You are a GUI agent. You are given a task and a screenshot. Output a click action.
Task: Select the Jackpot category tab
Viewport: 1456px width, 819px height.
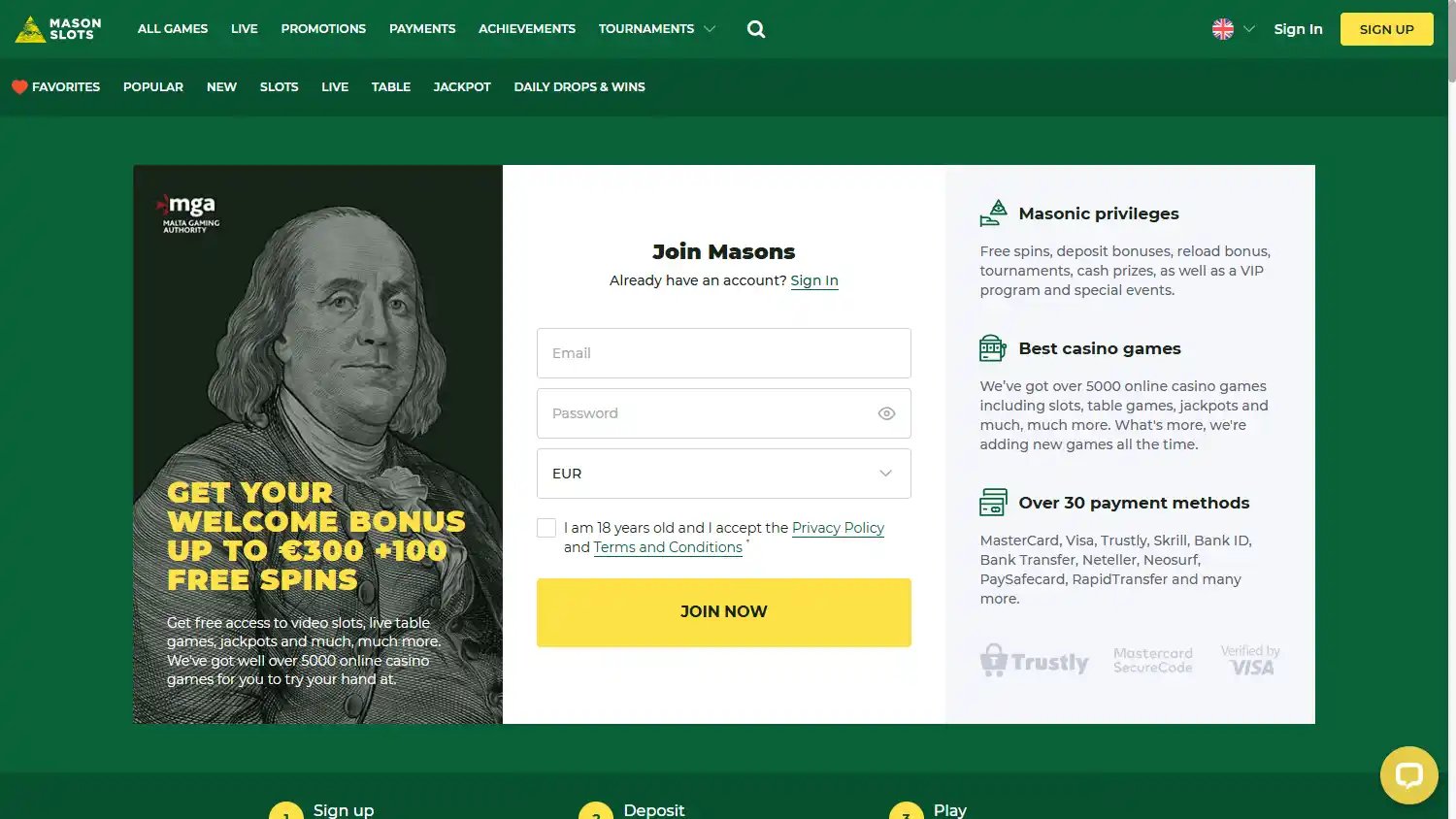click(462, 86)
